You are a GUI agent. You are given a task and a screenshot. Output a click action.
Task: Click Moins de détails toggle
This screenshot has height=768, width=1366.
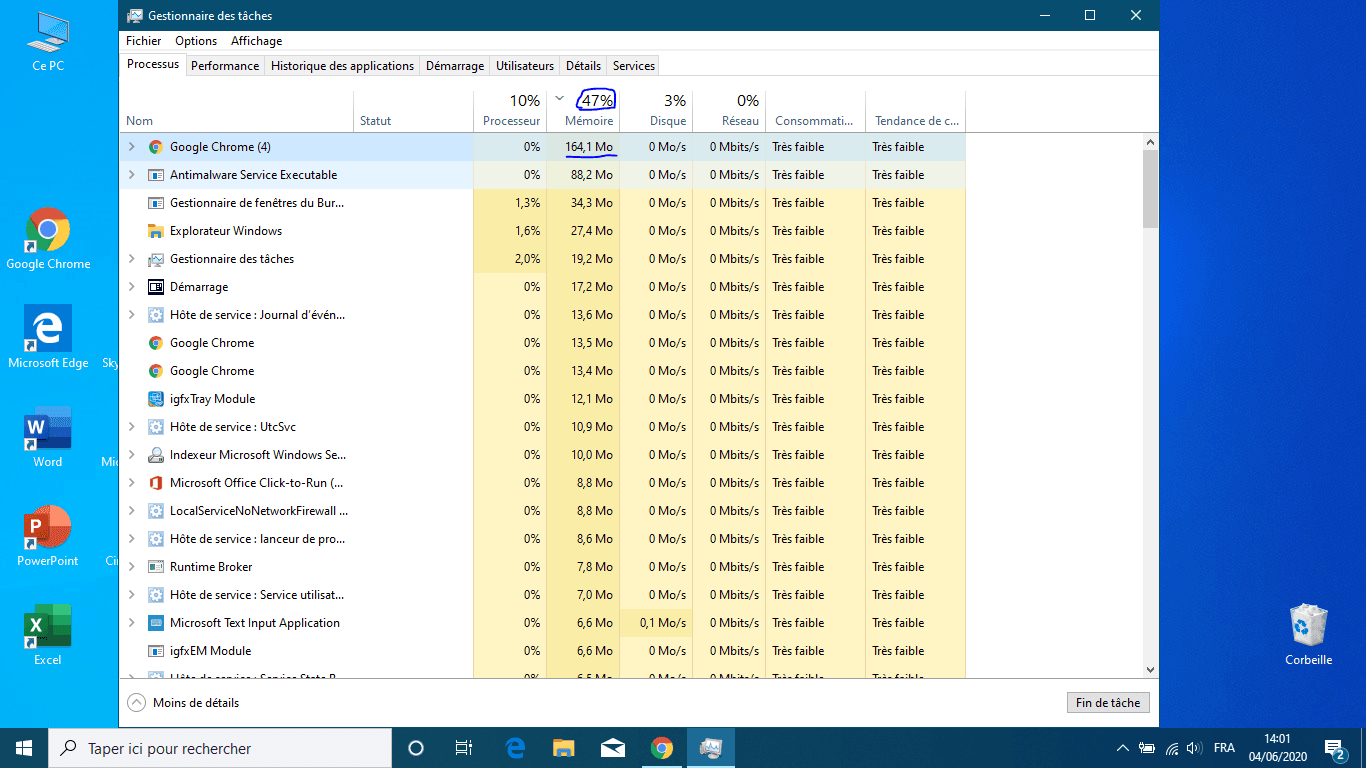pos(184,703)
